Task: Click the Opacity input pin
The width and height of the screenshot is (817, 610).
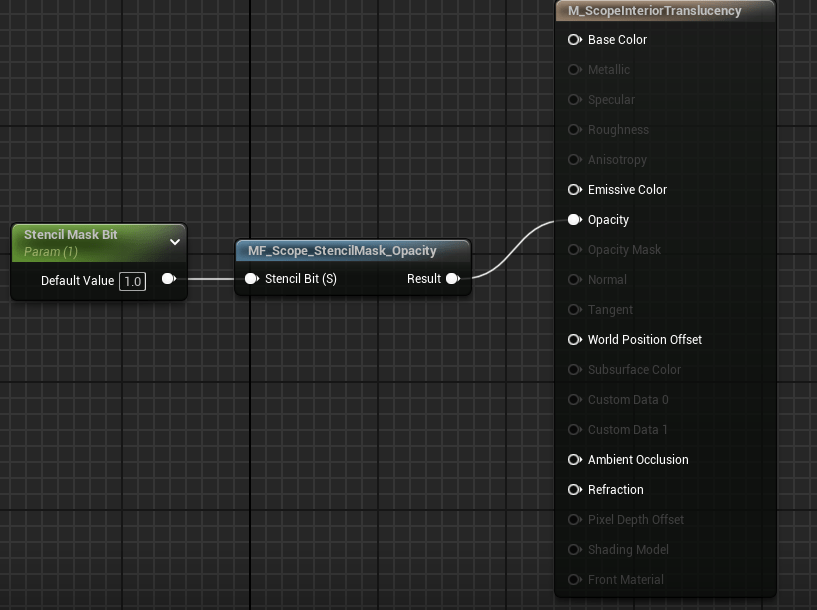Action: 575,220
